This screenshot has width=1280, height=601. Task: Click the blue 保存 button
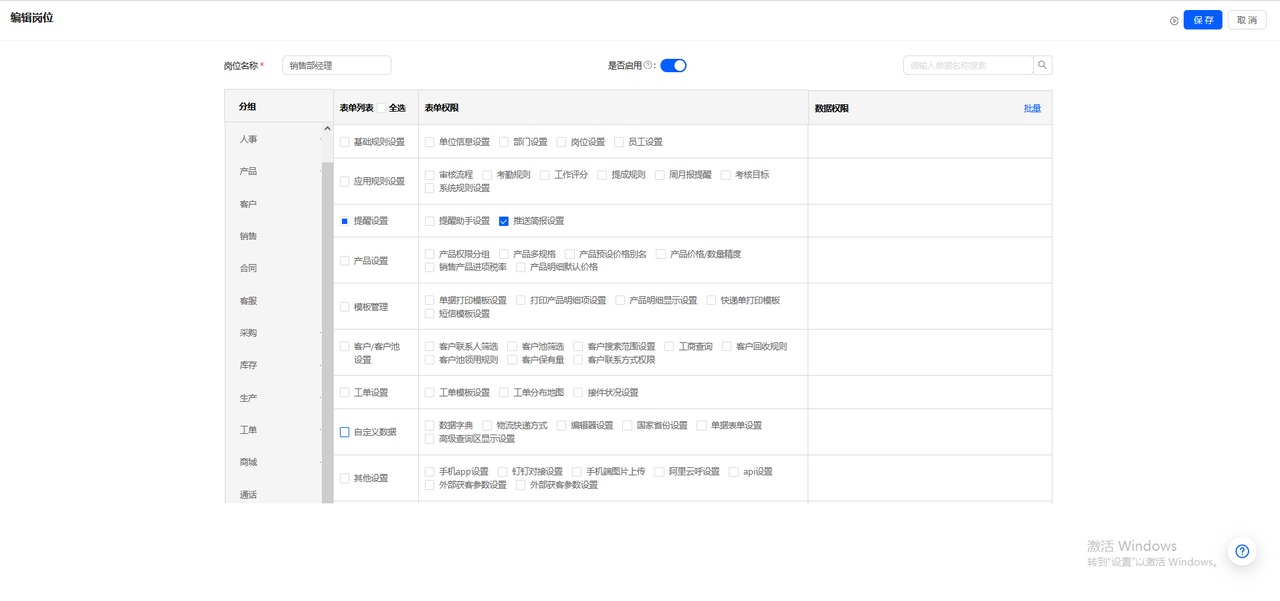click(1202, 20)
